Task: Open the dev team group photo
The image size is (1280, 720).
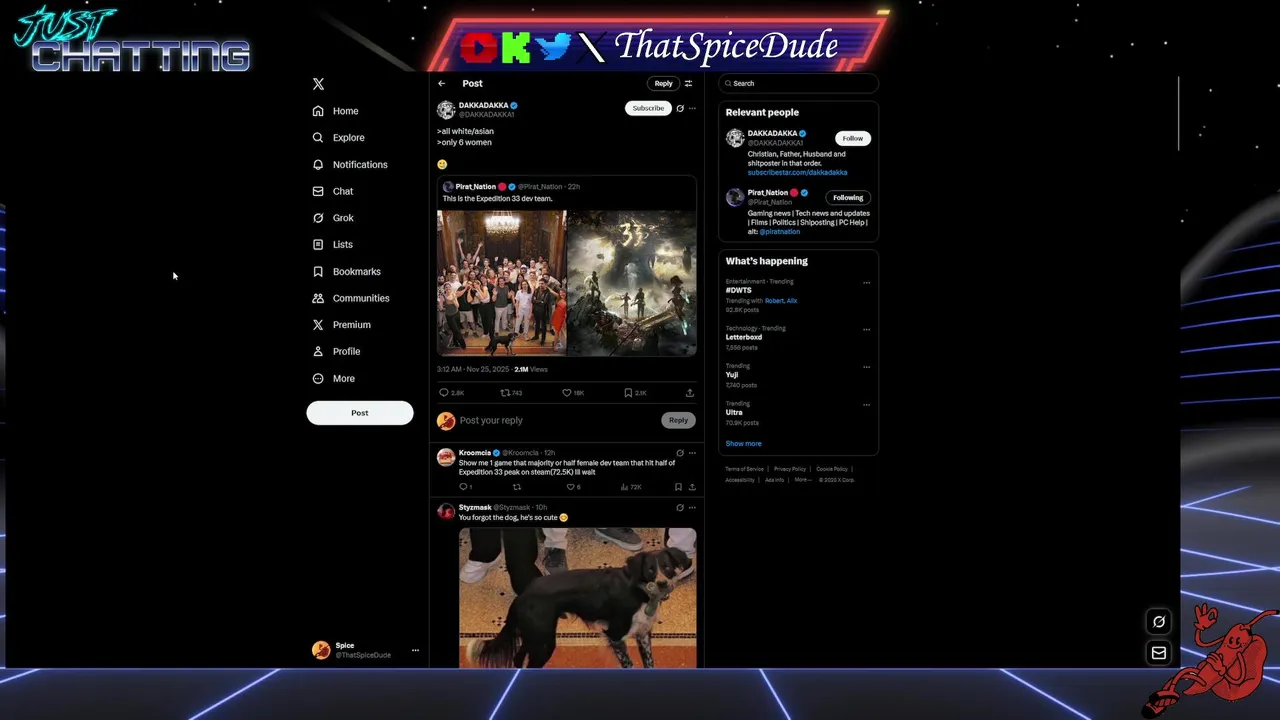Action: [x=501, y=283]
